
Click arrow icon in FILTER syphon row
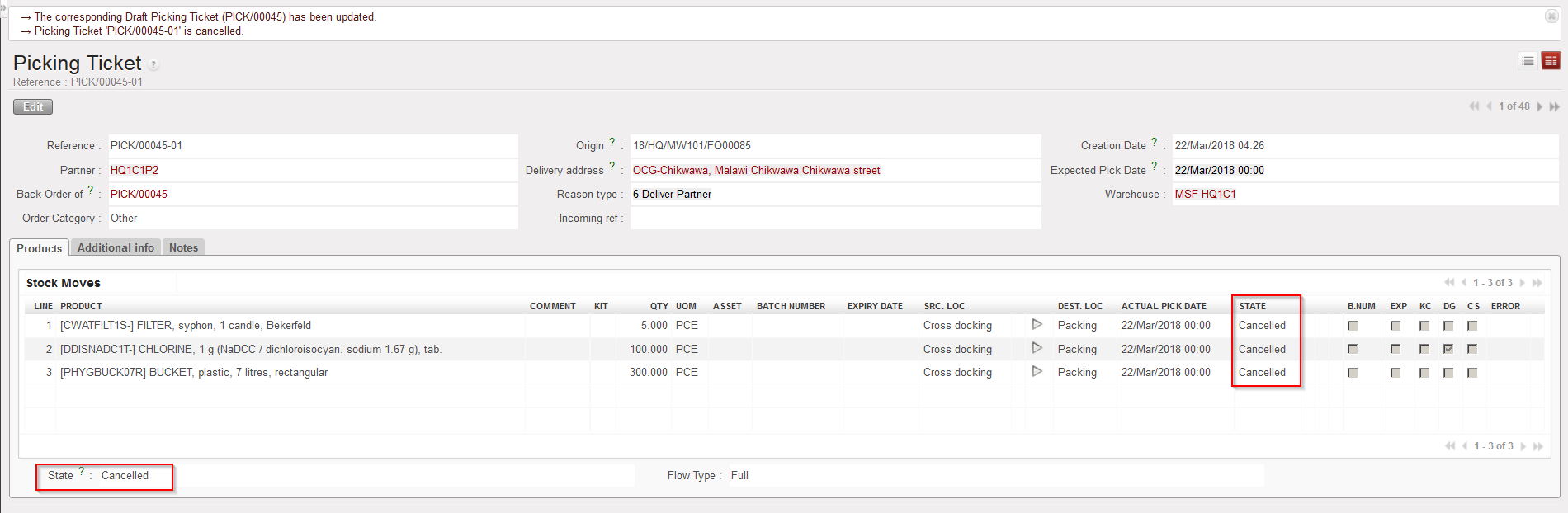(x=1037, y=325)
